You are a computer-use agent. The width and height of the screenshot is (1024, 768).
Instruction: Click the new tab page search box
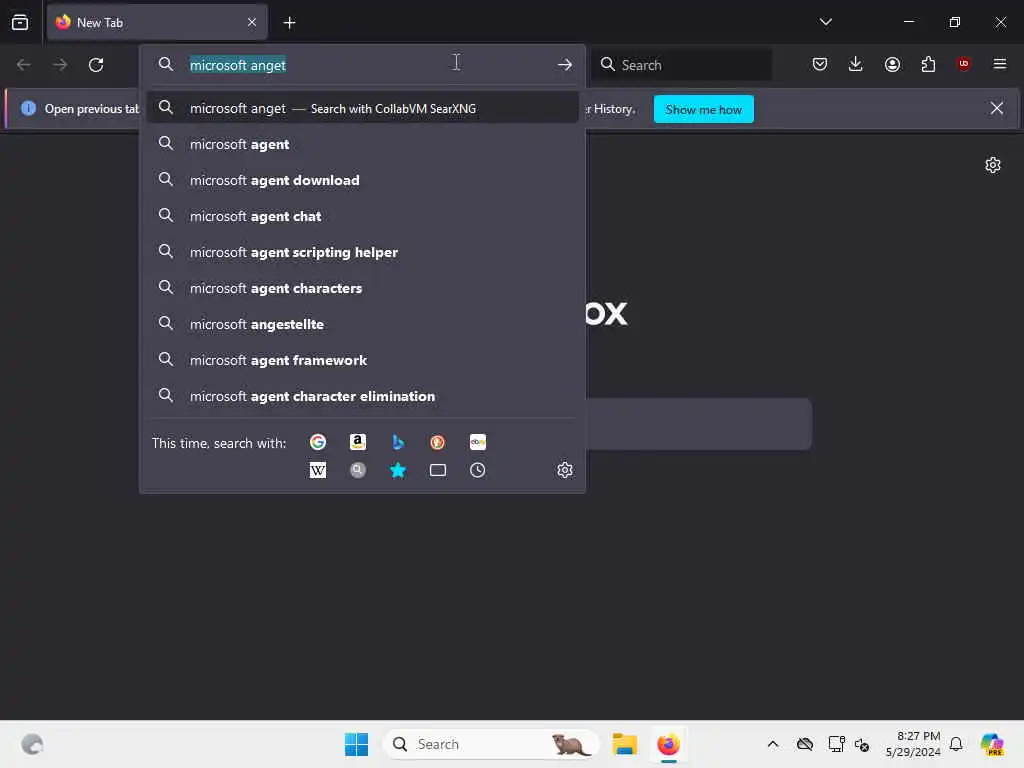point(698,424)
